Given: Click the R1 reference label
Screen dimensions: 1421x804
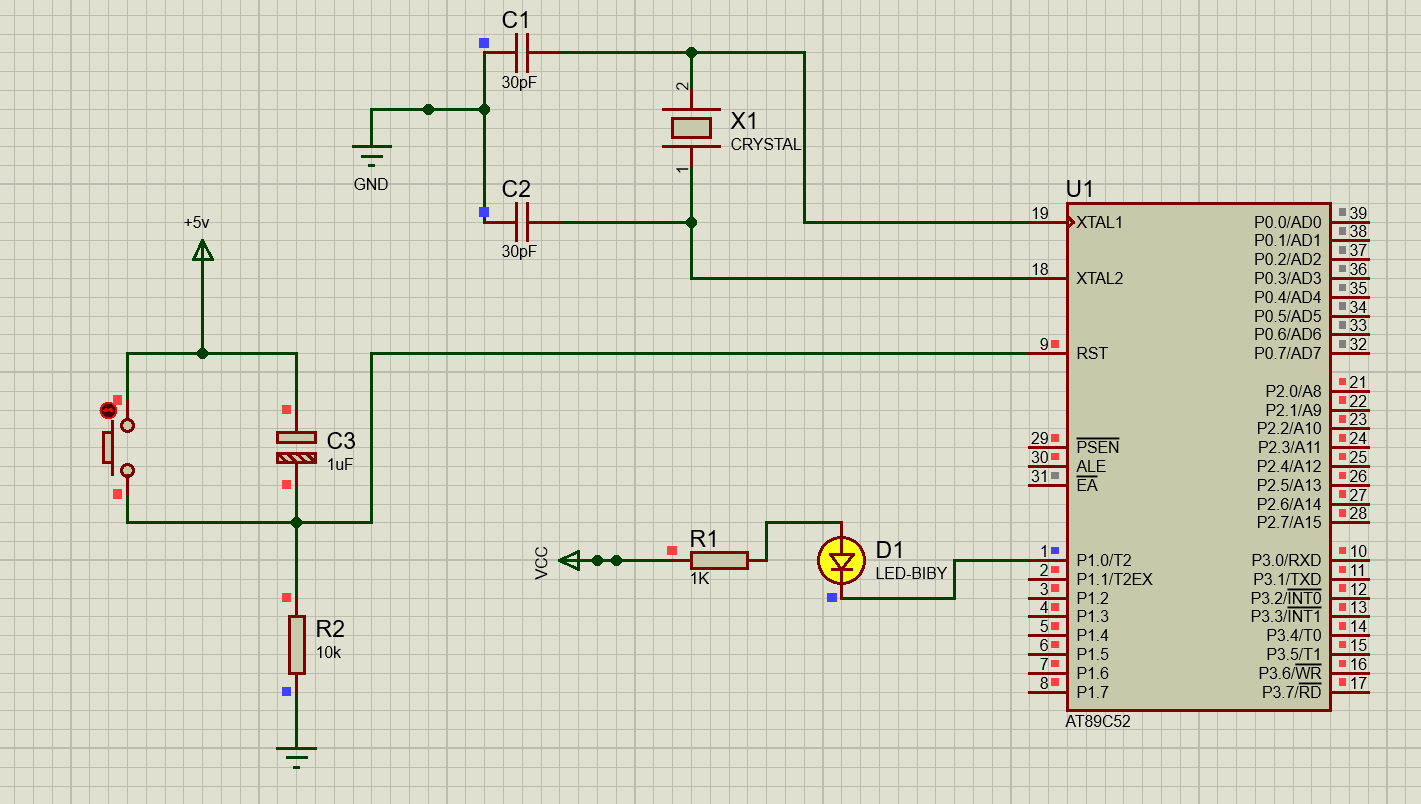Looking at the screenshot, I should pyautogui.click(x=704, y=539).
